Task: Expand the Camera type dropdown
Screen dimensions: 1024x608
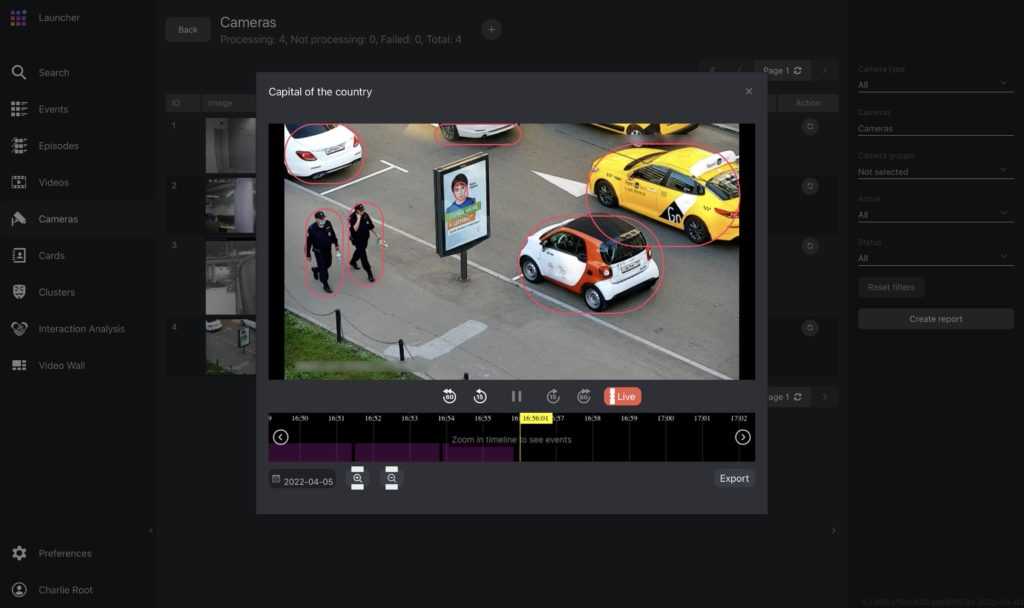Action: click(935, 85)
